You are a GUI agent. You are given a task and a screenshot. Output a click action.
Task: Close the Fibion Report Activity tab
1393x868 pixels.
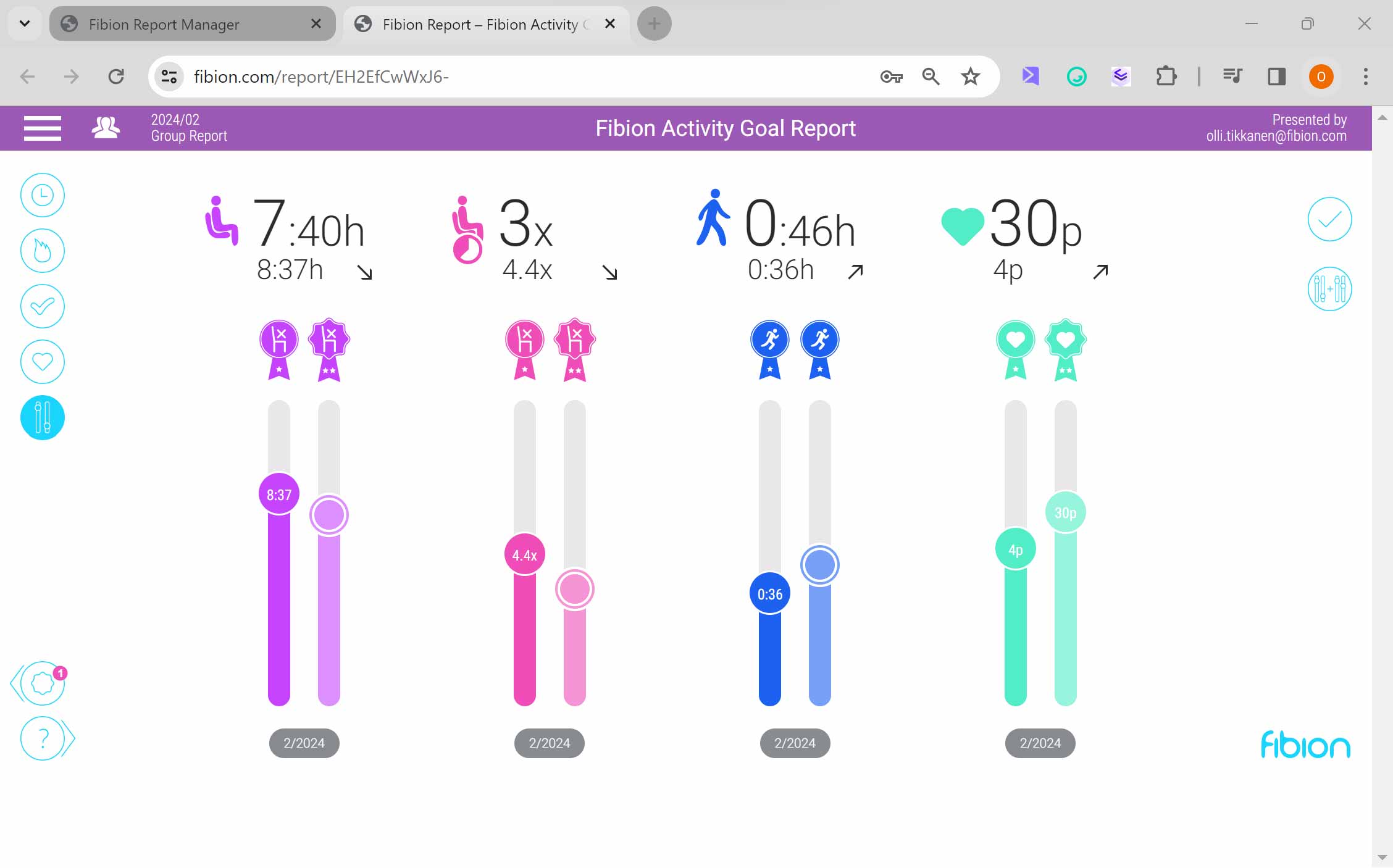coord(610,23)
